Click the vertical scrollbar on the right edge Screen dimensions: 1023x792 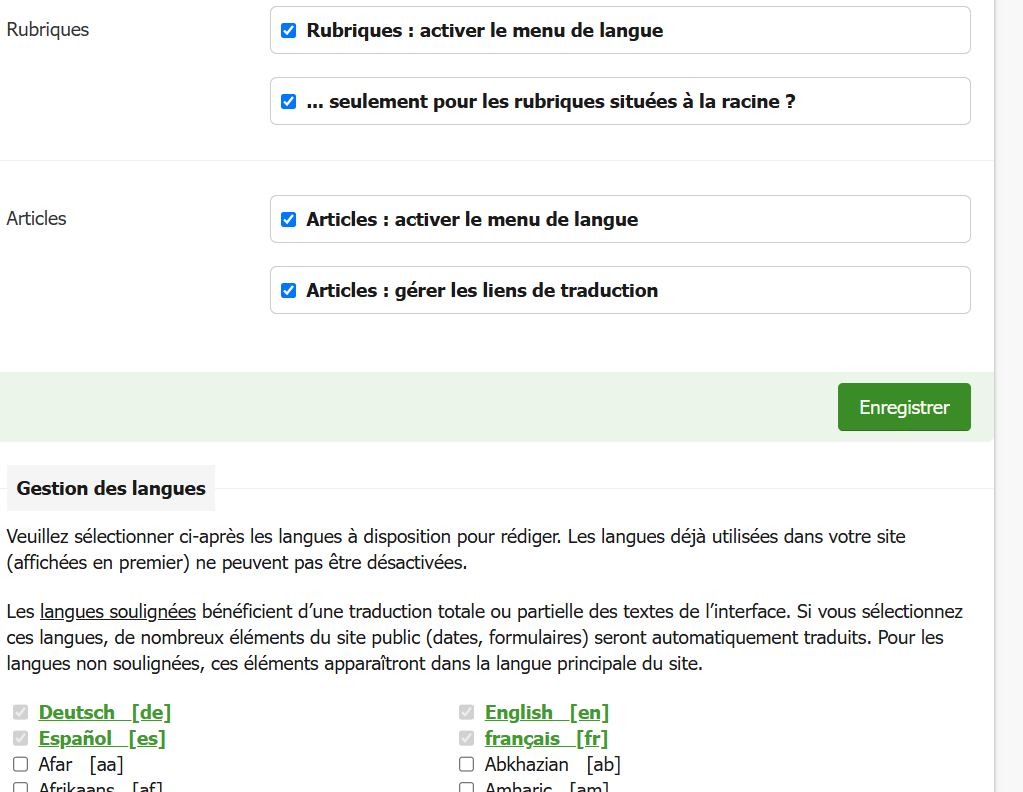tap(1008, 400)
